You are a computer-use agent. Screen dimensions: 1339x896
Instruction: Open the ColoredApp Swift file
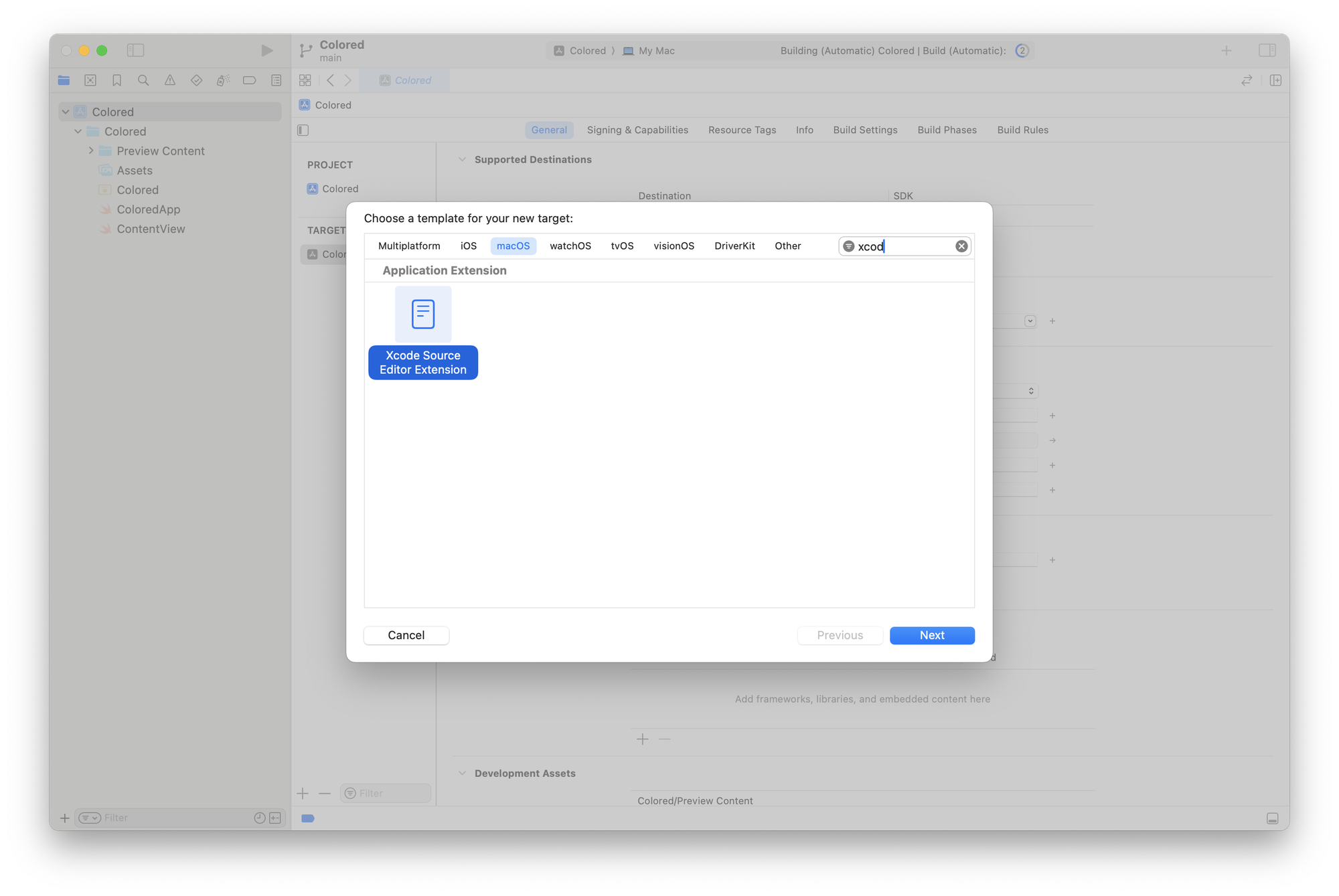pos(149,209)
